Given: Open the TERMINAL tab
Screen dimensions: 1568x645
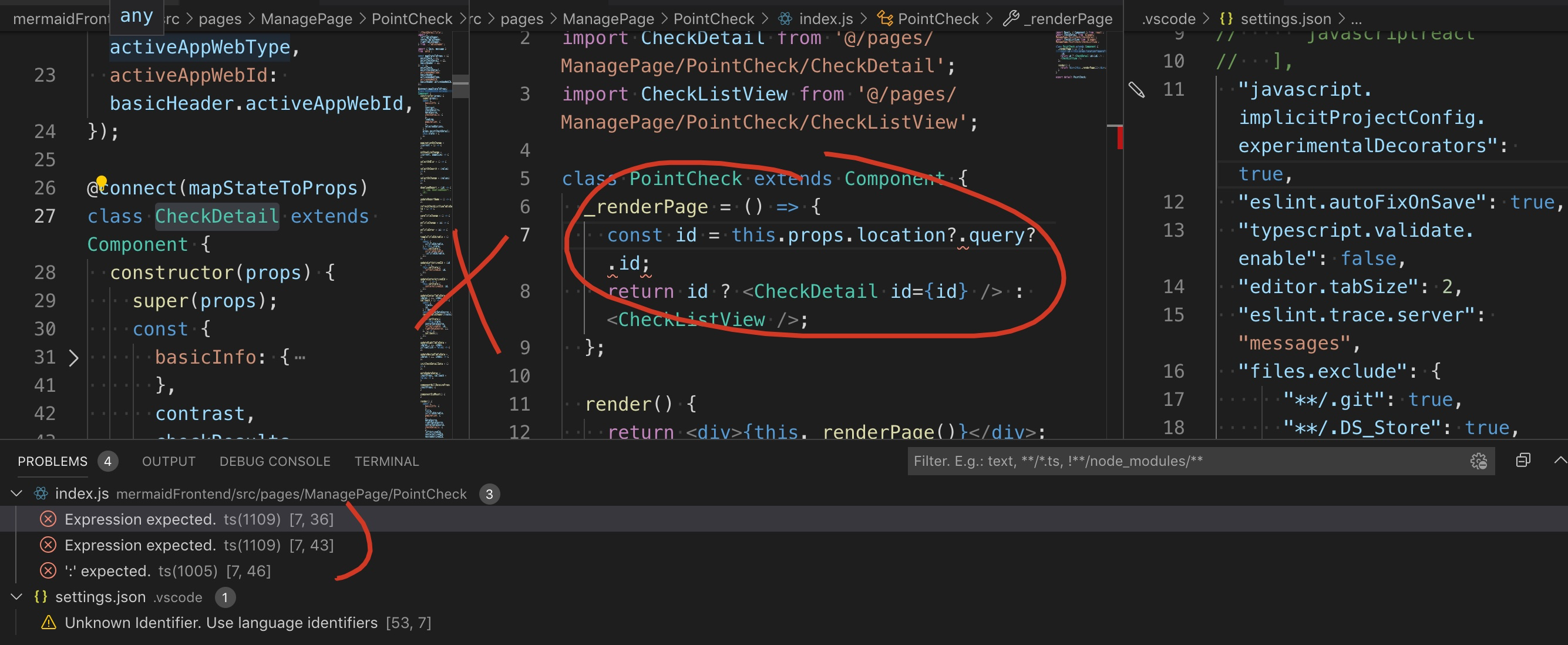Looking at the screenshot, I should [386, 461].
